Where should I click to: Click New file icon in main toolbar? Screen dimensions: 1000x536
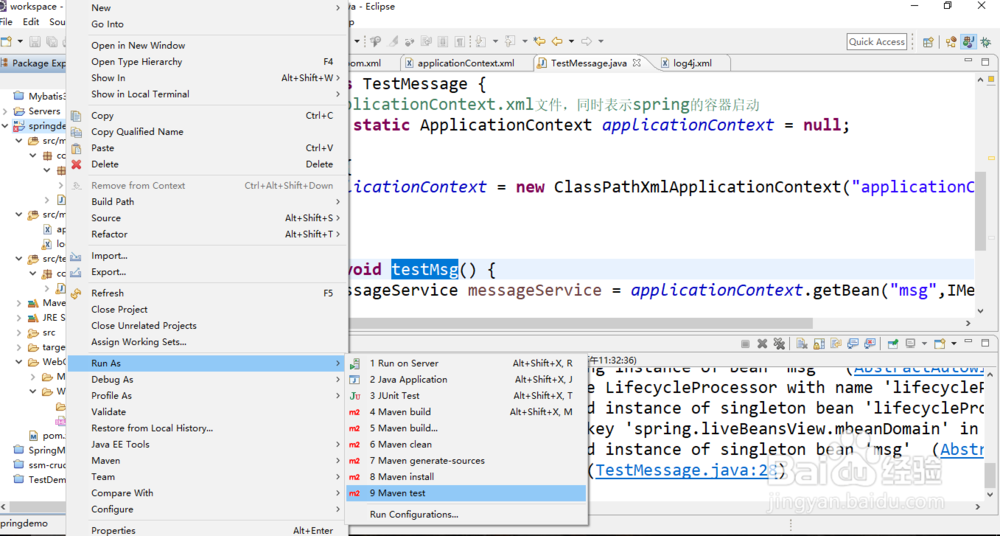(x=6, y=41)
